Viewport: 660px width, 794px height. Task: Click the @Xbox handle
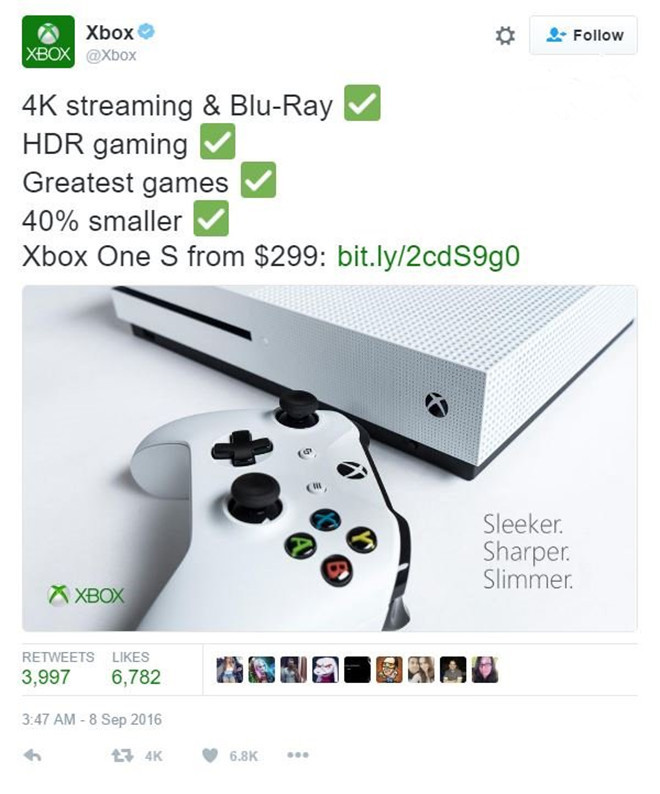pyautogui.click(x=111, y=55)
